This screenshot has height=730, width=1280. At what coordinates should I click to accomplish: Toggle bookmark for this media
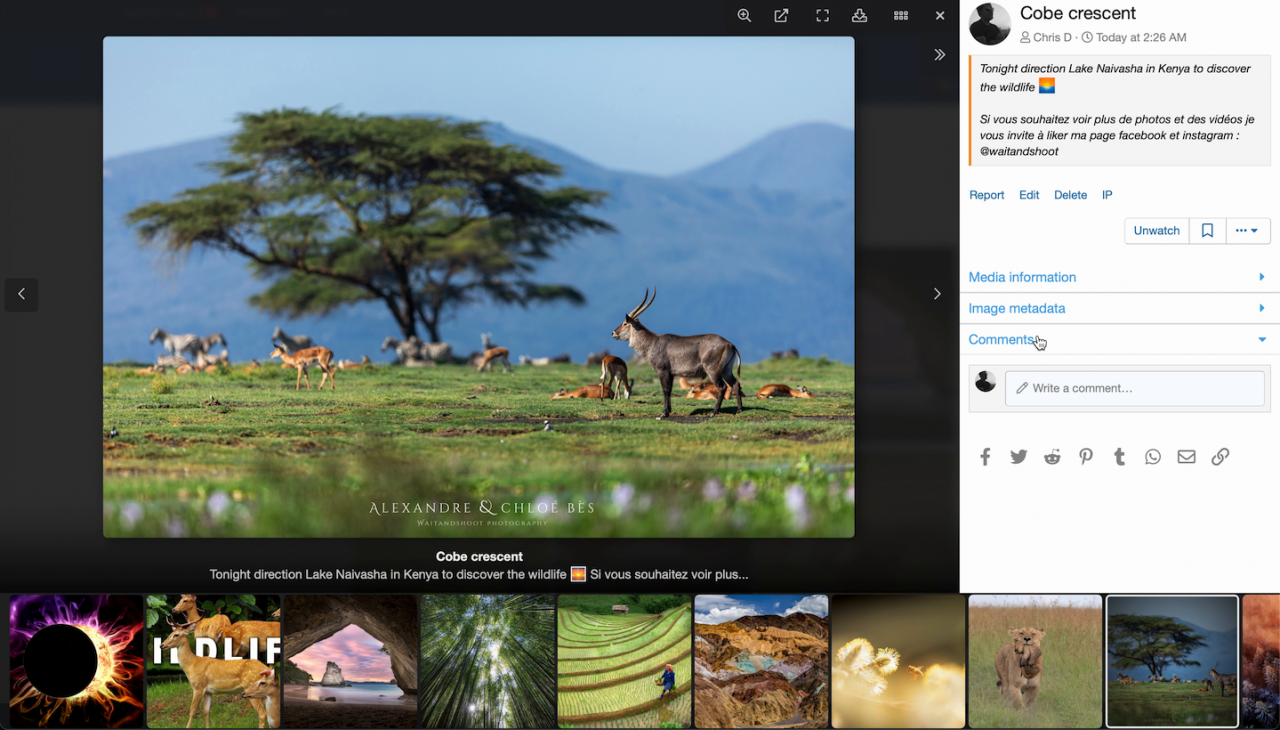coord(1207,231)
